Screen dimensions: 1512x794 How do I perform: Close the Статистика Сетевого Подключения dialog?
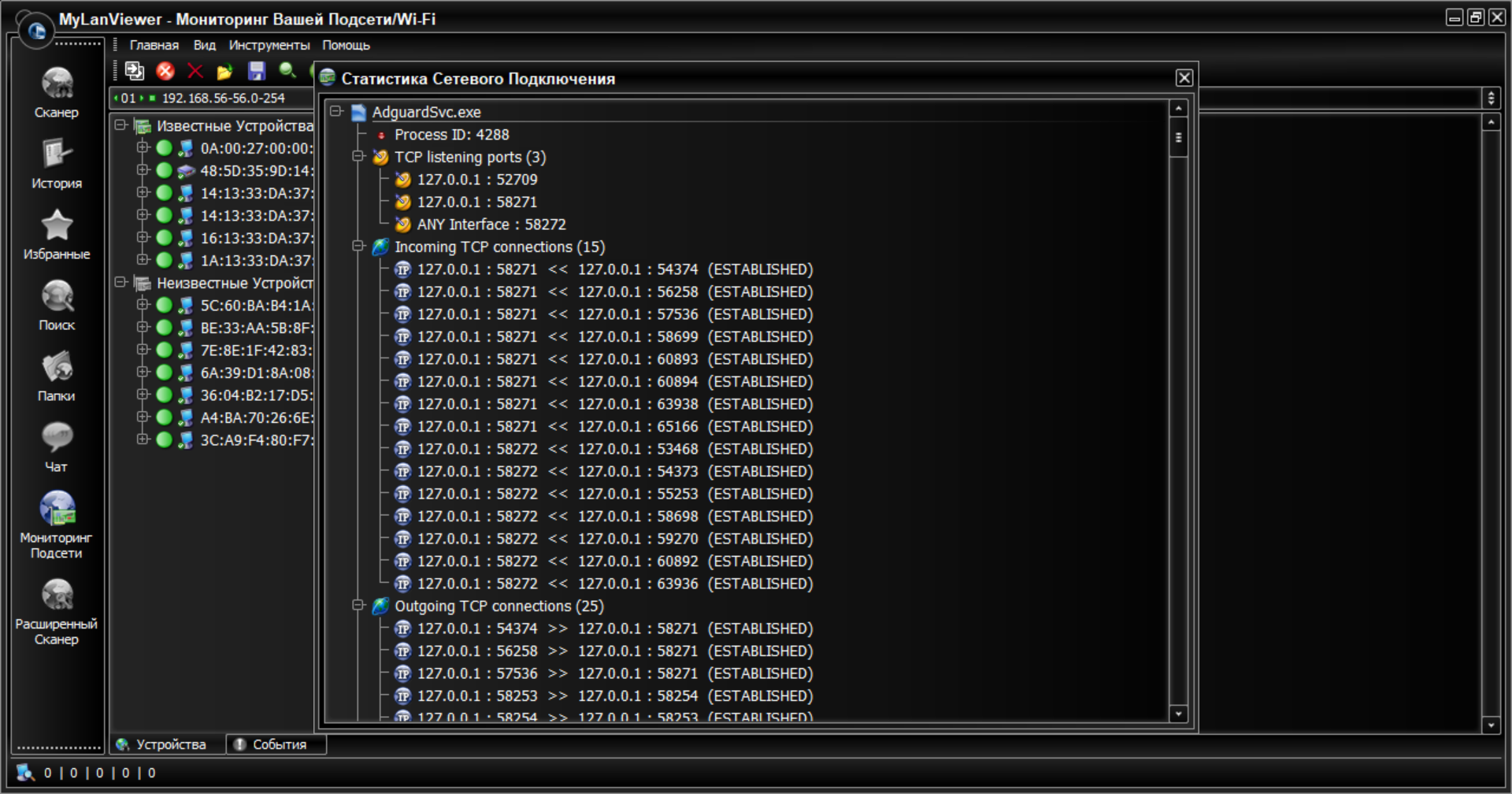pyautogui.click(x=1184, y=78)
